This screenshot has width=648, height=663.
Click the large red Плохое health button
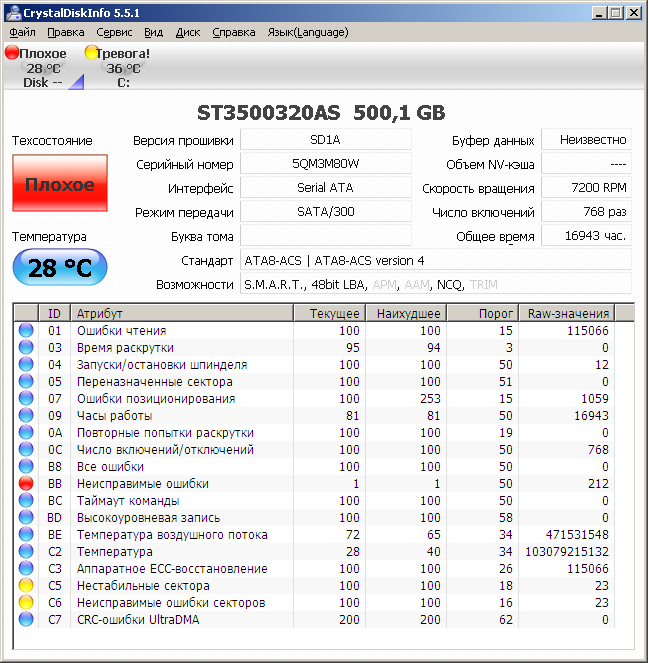pos(60,183)
